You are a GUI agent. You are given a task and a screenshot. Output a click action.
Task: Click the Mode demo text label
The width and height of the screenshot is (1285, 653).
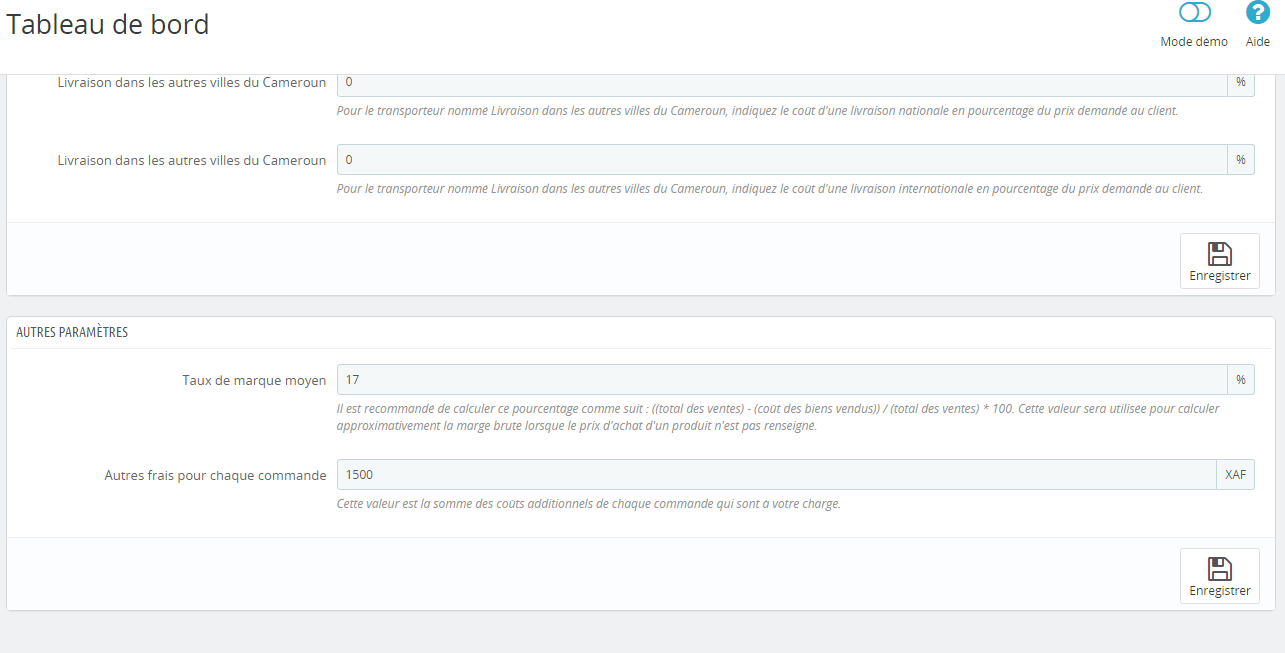click(x=1194, y=42)
